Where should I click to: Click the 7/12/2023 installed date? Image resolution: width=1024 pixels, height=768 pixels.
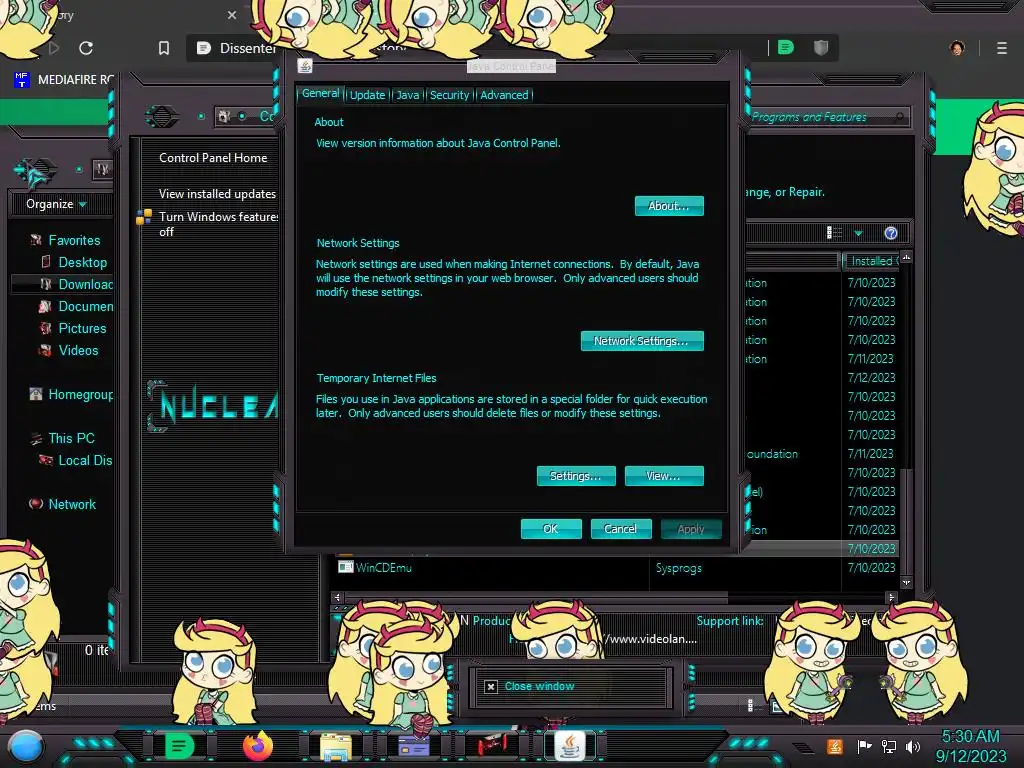click(871, 377)
